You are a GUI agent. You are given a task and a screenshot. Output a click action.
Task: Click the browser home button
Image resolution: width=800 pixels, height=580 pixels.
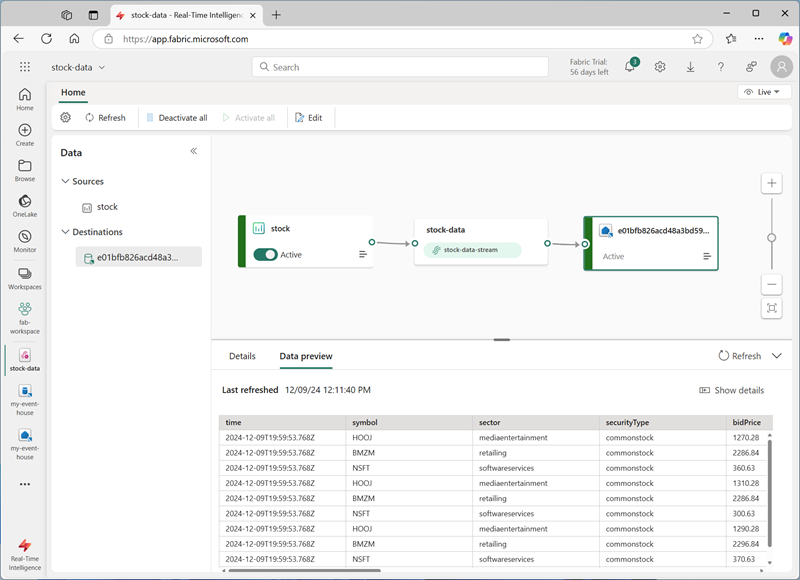74,39
